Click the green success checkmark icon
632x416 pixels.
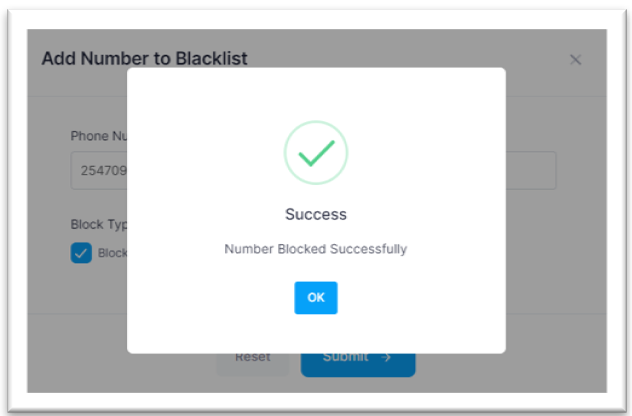point(316,153)
